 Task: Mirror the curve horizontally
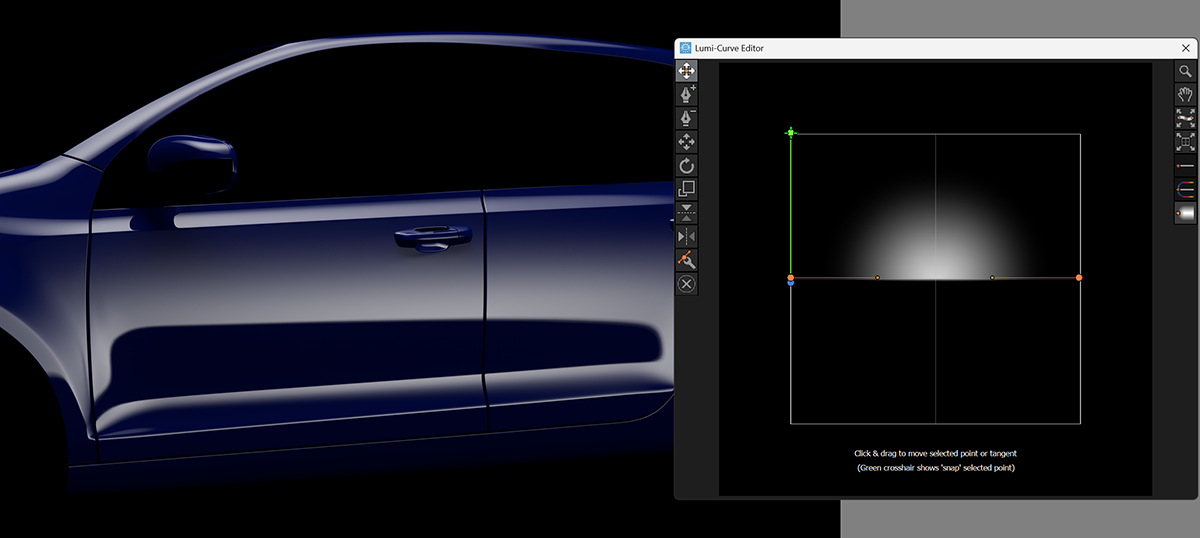687,236
